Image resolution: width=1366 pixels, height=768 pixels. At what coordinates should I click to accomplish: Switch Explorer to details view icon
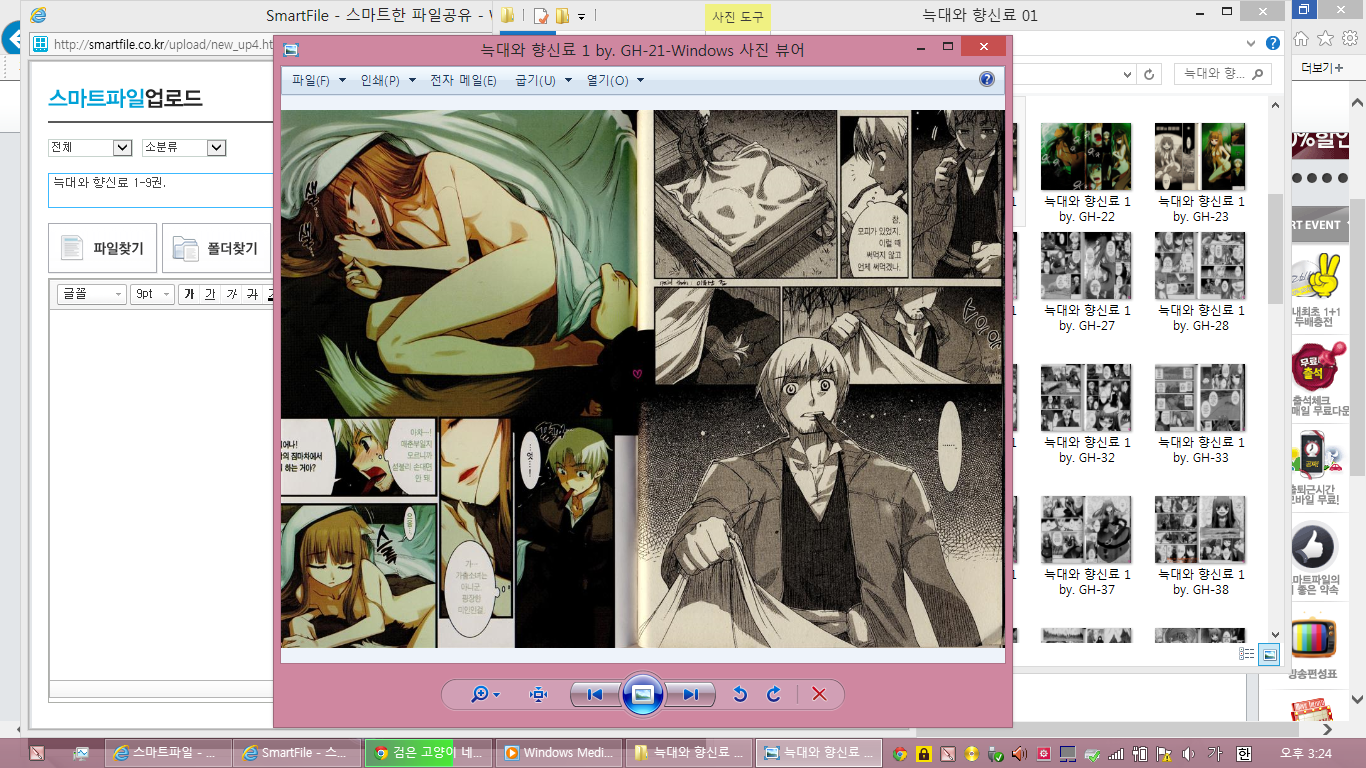[1247, 654]
